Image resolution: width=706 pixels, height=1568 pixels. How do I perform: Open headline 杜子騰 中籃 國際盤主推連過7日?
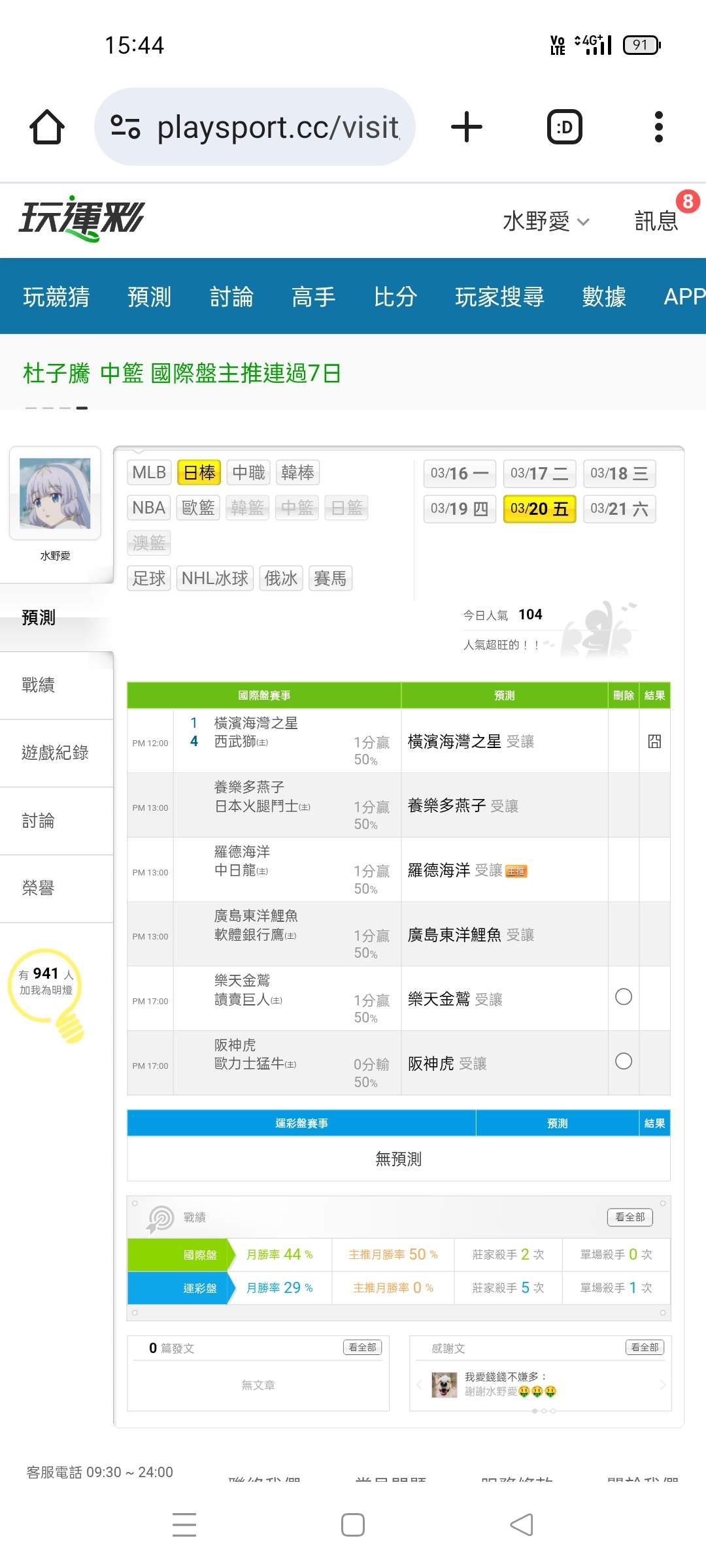click(182, 373)
